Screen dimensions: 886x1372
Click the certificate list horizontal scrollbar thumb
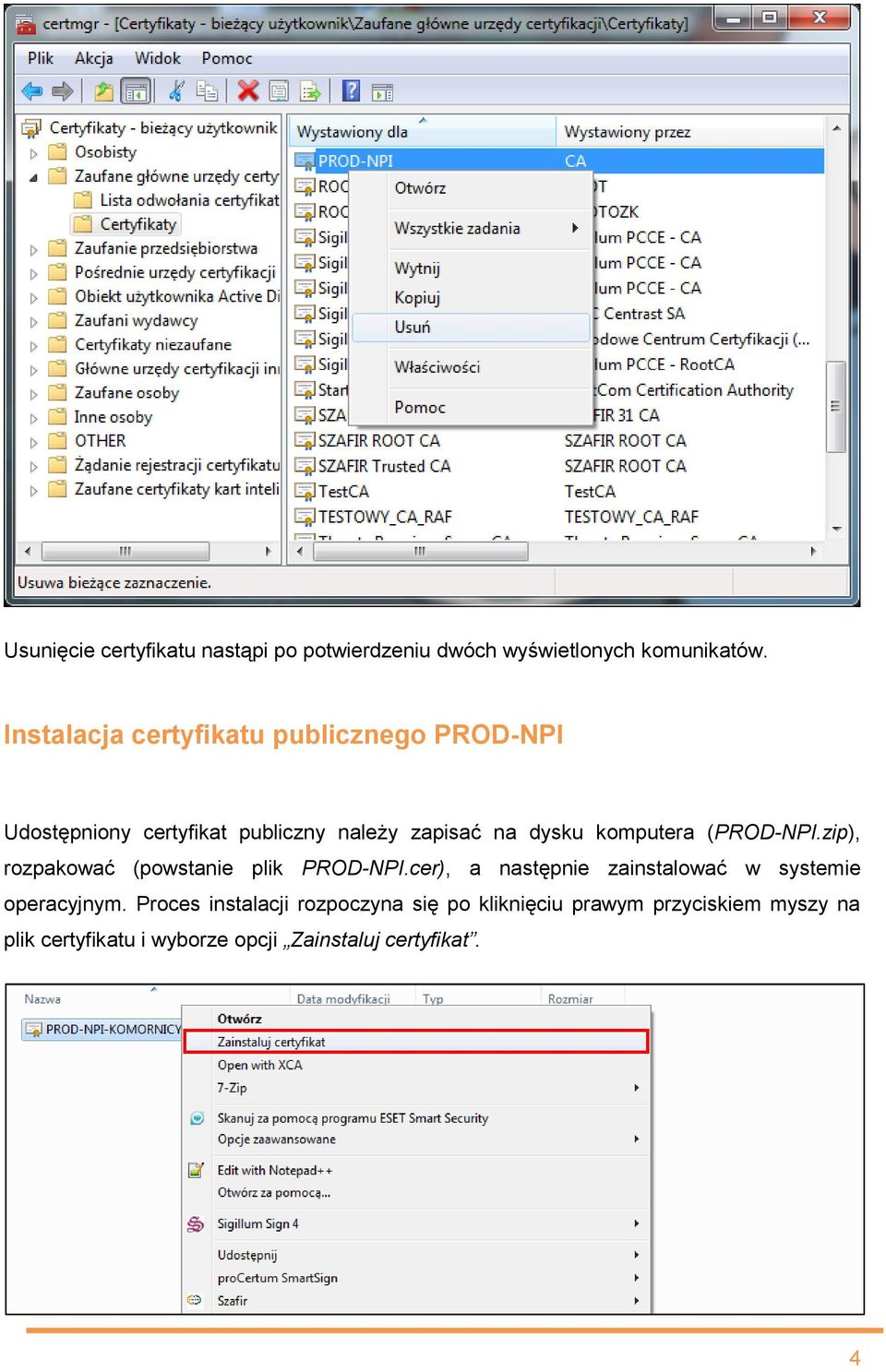(421, 552)
